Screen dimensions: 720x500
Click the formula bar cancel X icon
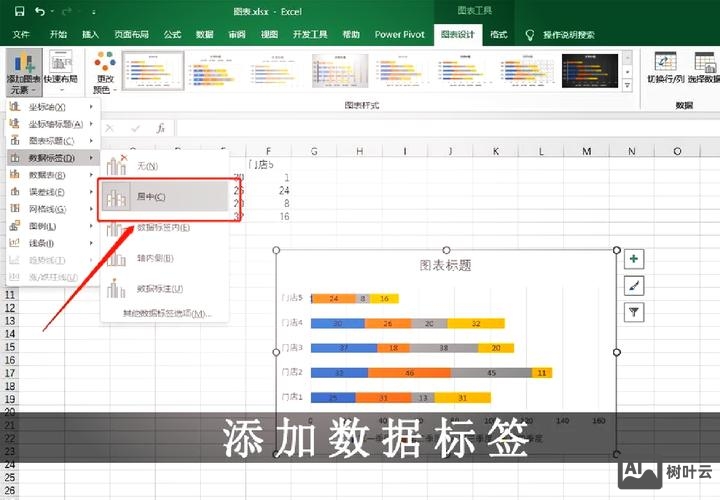tap(109, 129)
